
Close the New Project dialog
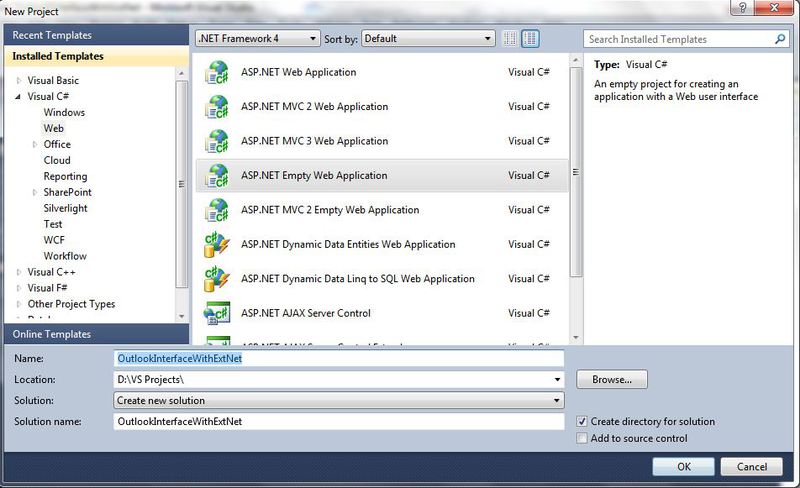774,7
